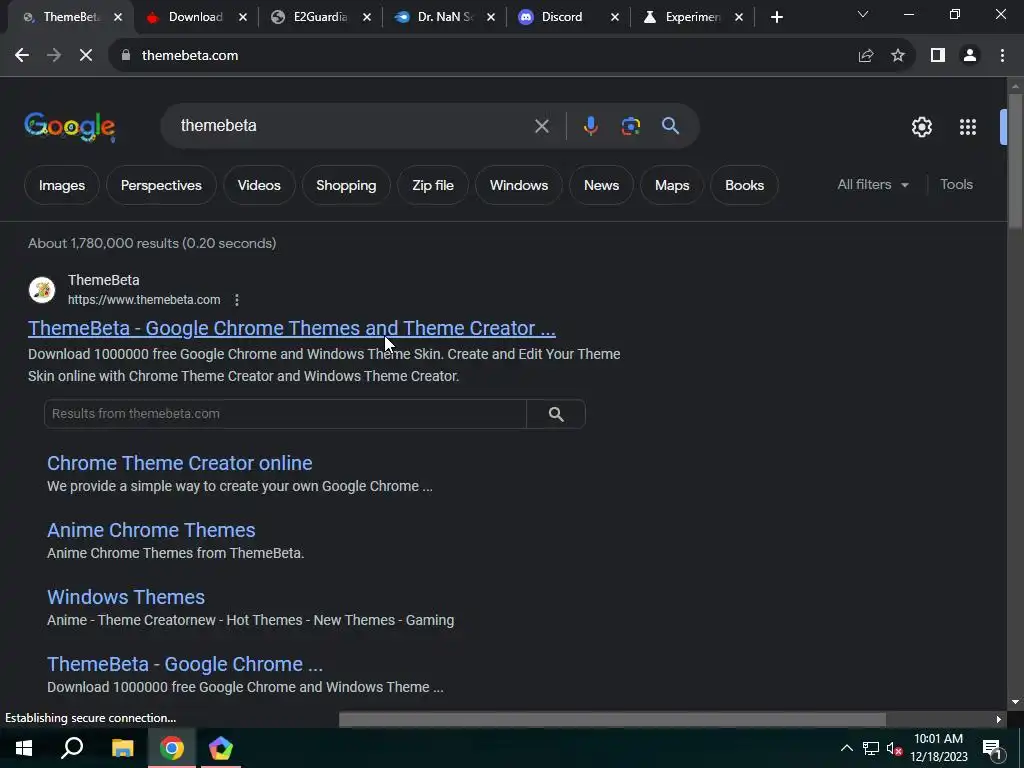Switch to the Download tab

click(195, 17)
